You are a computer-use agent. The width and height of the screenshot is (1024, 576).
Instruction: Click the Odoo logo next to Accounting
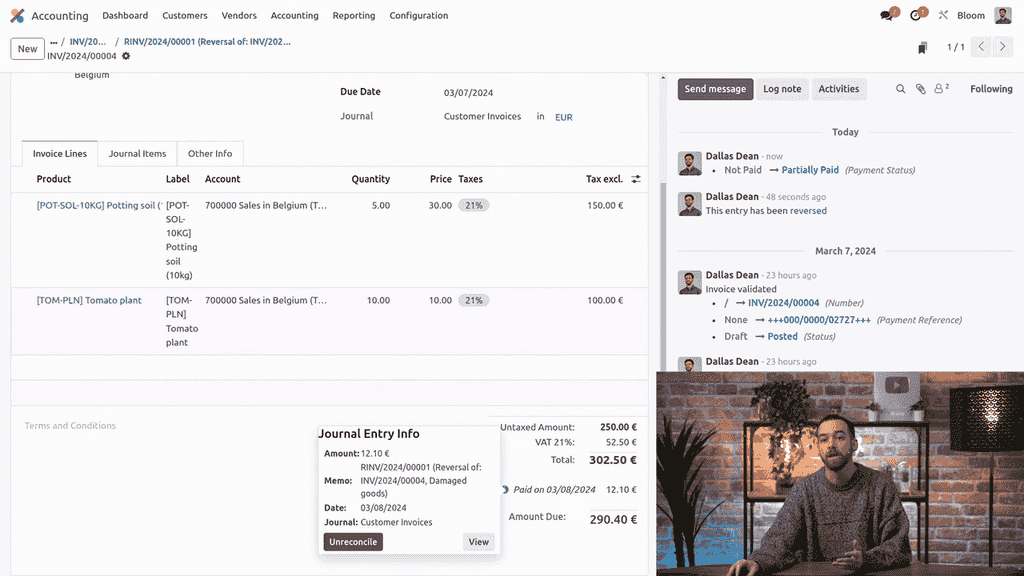pos(15,15)
